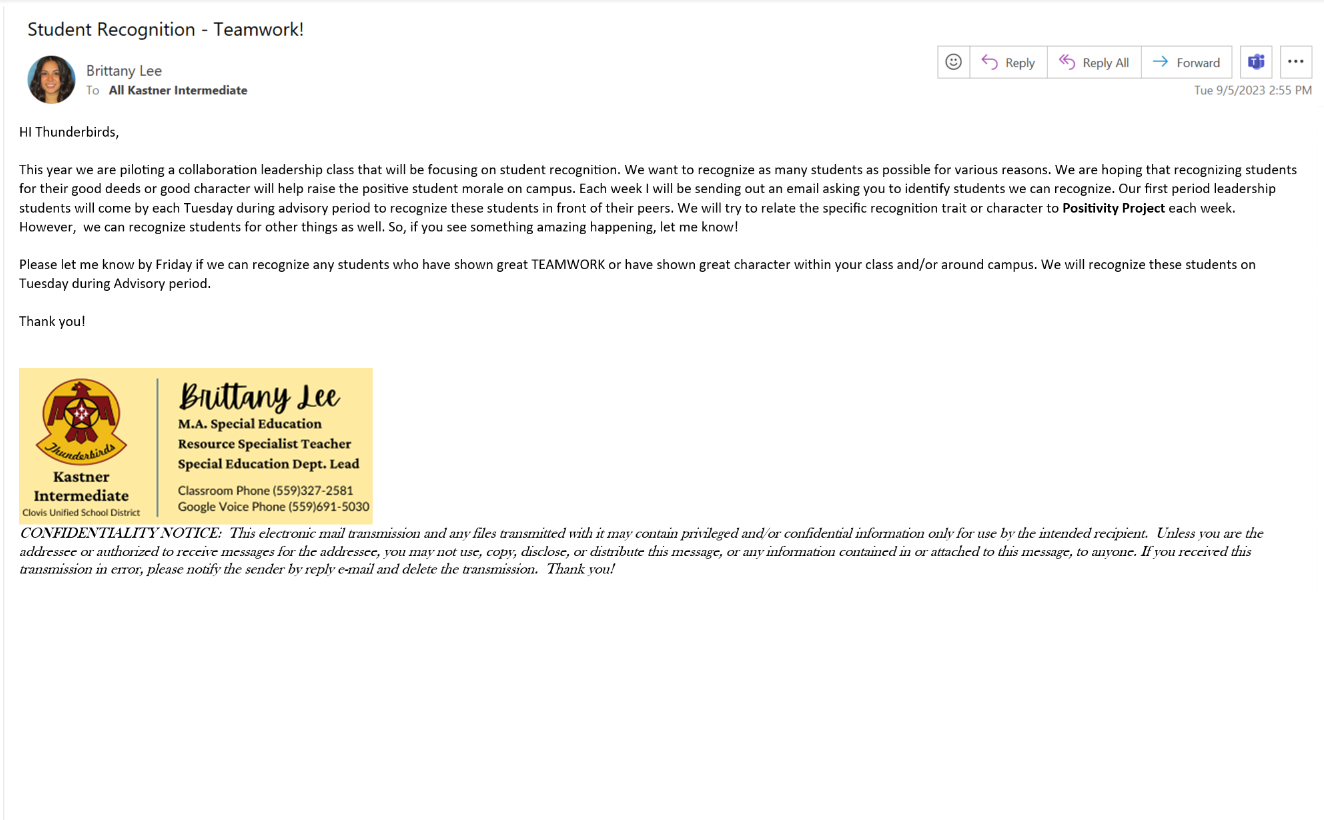Click the Tue 9/5/2023 2:55 PM timestamp
This screenshot has height=820, width=1324.
(x=1252, y=90)
